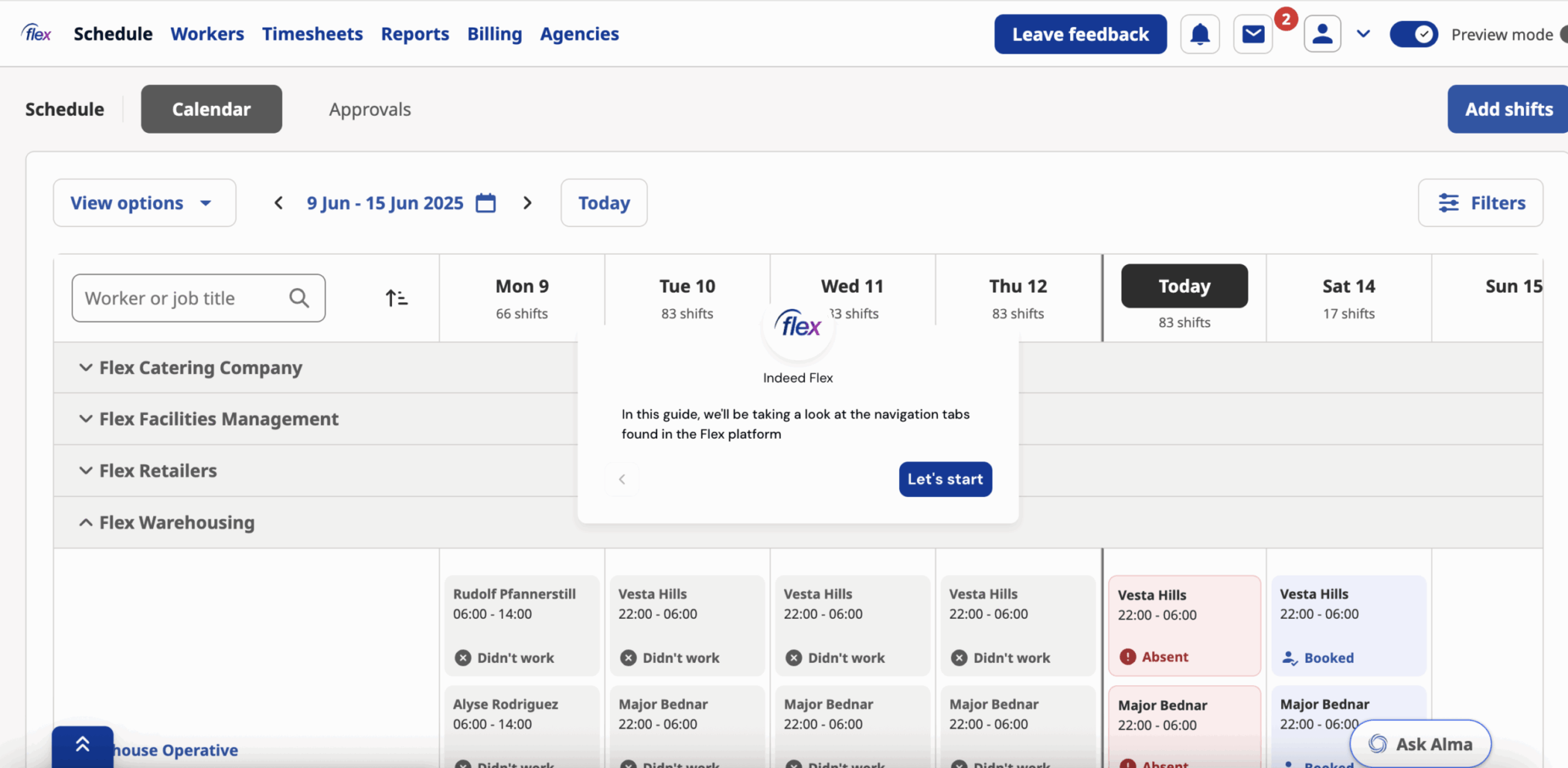
Task: Click Booked person icon on Vesta Hills Saturday
Action: (x=1289, y=658)
